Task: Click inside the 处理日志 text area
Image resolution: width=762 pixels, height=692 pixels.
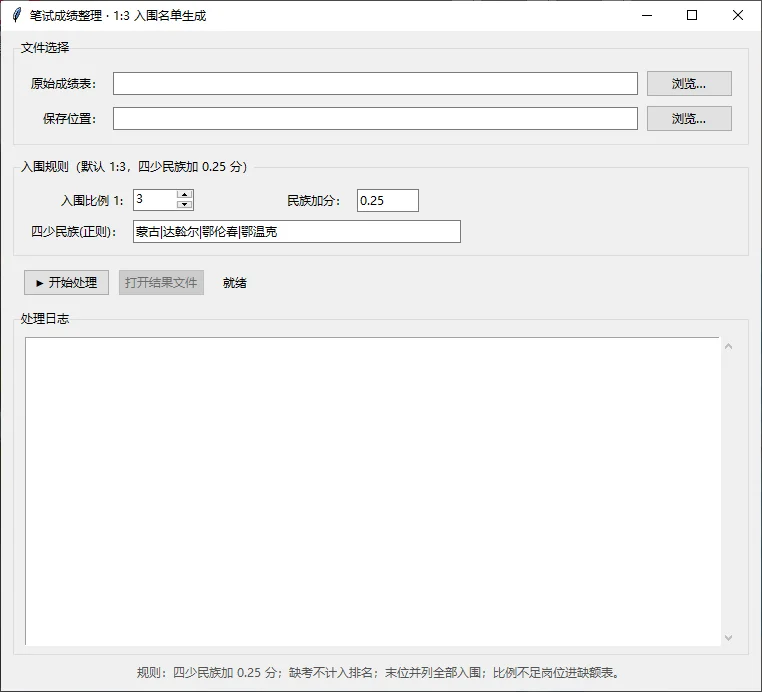Action: tap(373, 491)
